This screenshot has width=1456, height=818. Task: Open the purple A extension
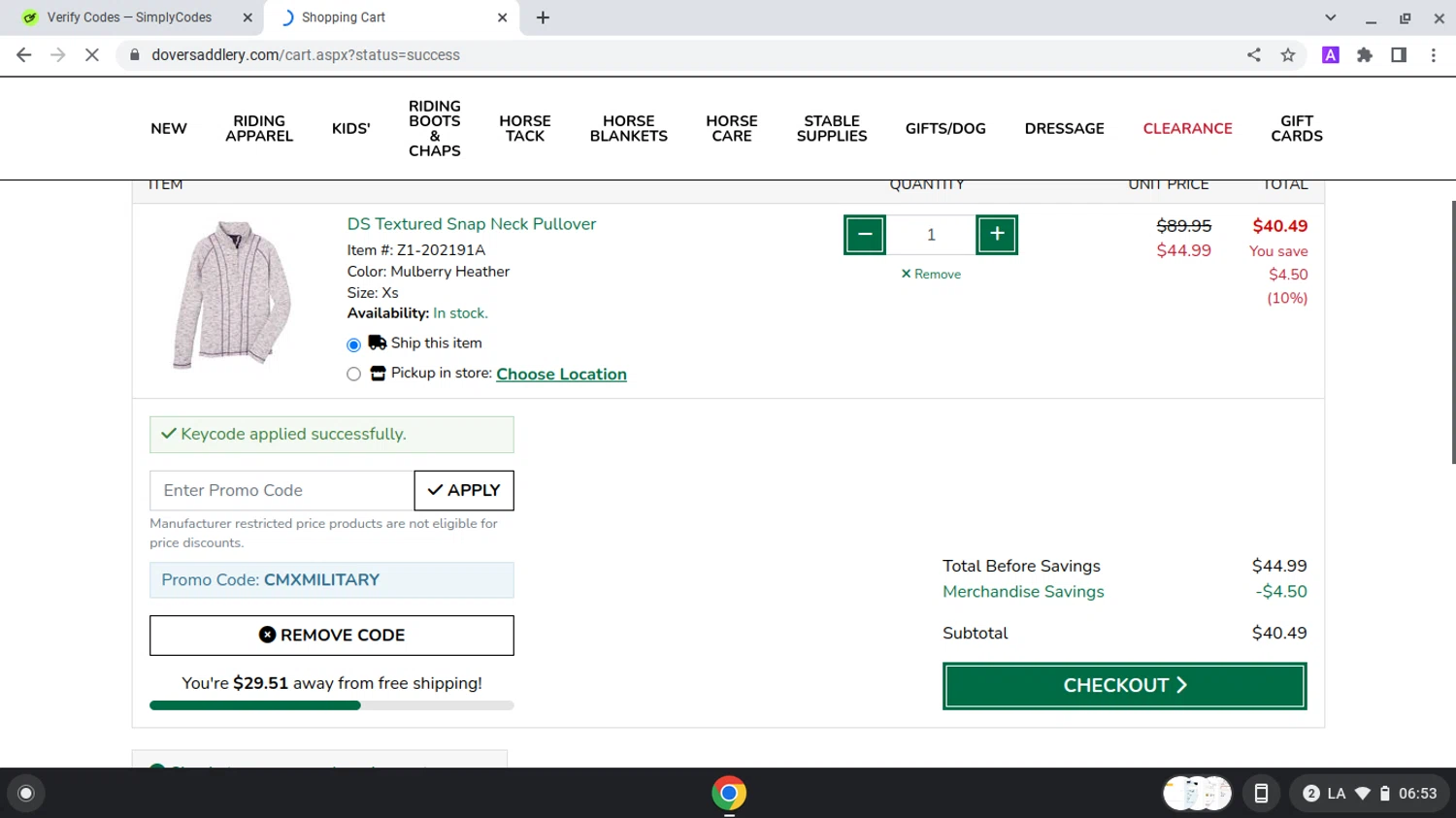pyautogui.click(x=1331, y=55)
